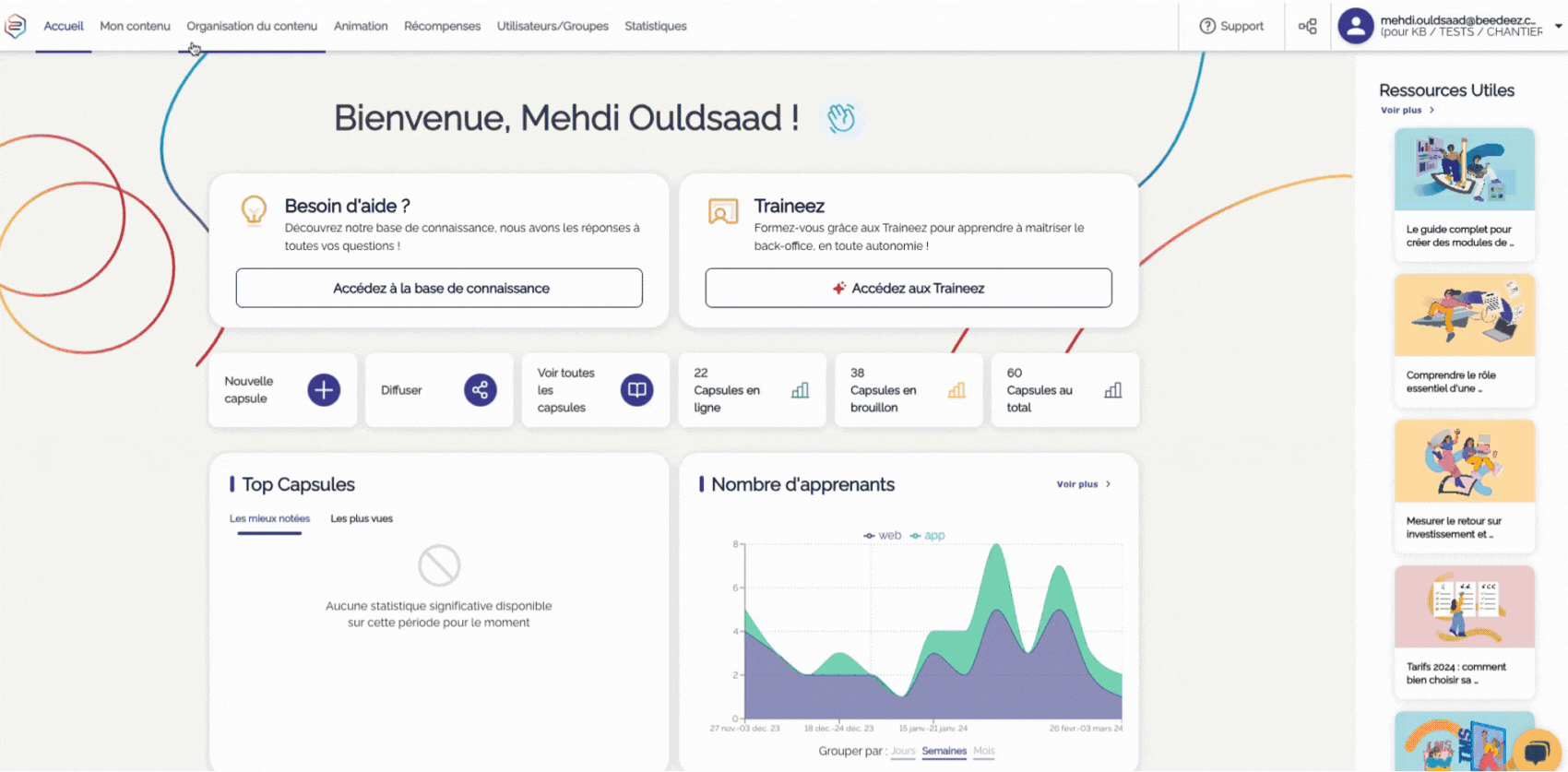Switch to Les plus vues tab
Viewport: 1568px width, 772px height.
point(362,518)
